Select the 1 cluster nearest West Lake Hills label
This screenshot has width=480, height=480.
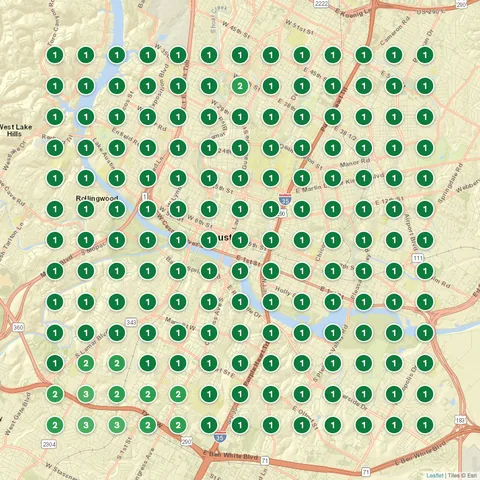point(55,117)
